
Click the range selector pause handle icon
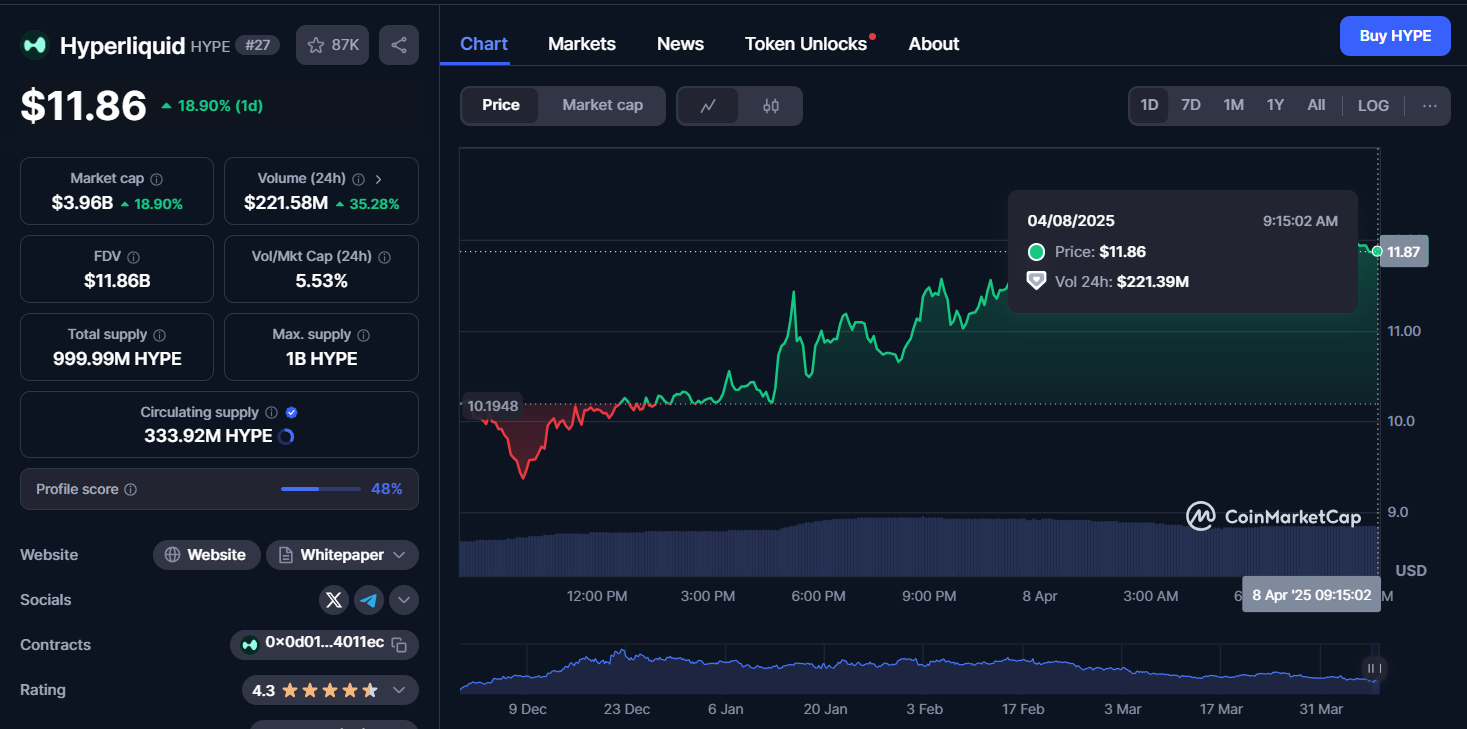(1374, 669)
